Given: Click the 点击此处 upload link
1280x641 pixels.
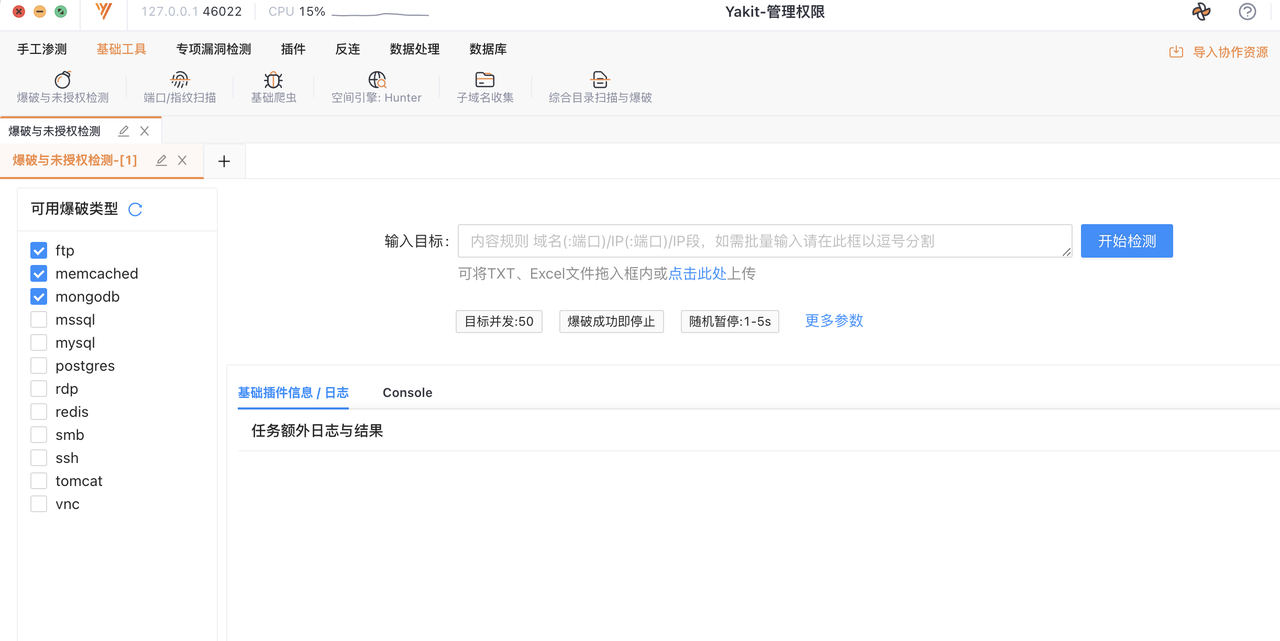Looking at the screenshot, I should [x=697, y=274].
